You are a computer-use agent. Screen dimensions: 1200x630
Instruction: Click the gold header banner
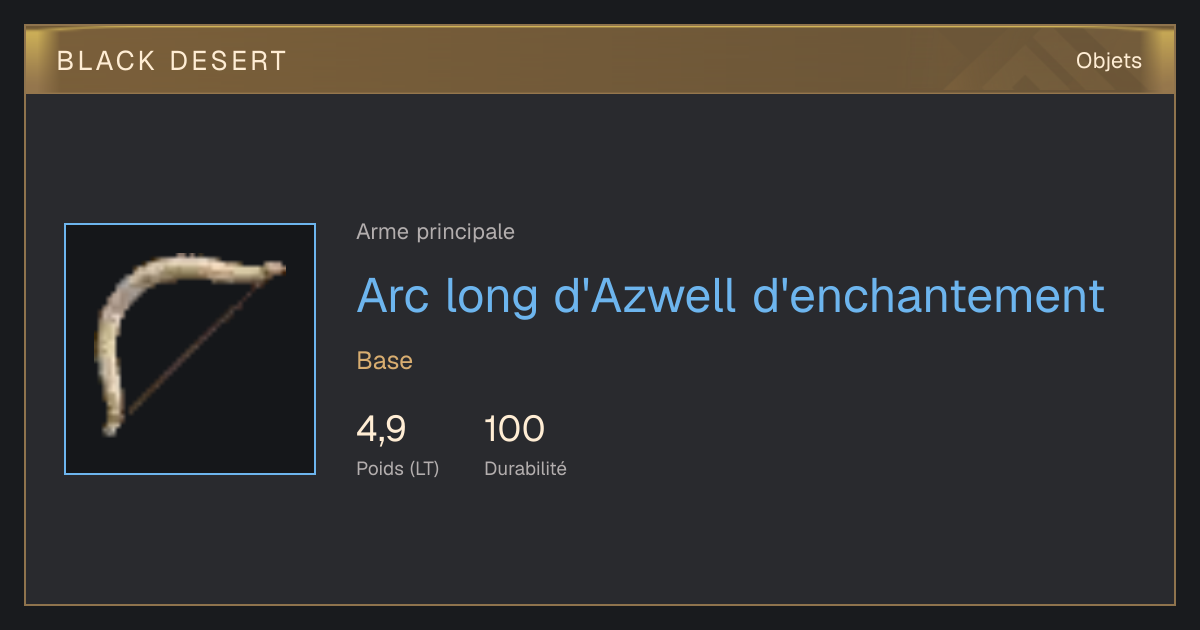pyautogui.click(x=600, y=60)
